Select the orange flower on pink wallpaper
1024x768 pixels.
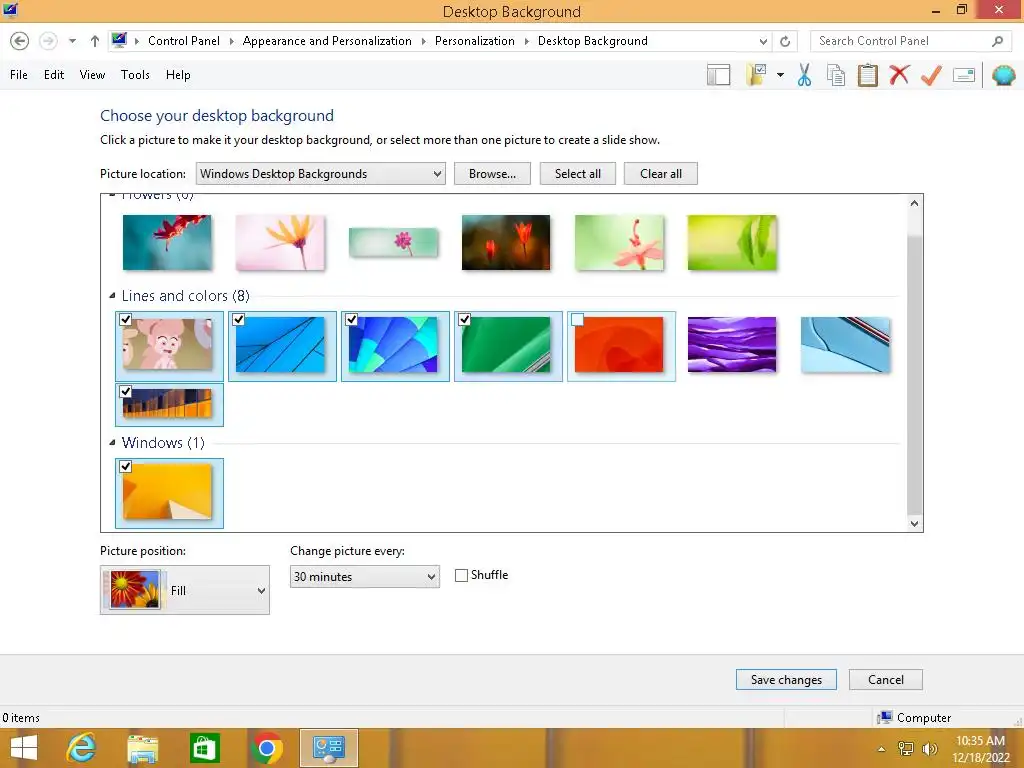280,242
